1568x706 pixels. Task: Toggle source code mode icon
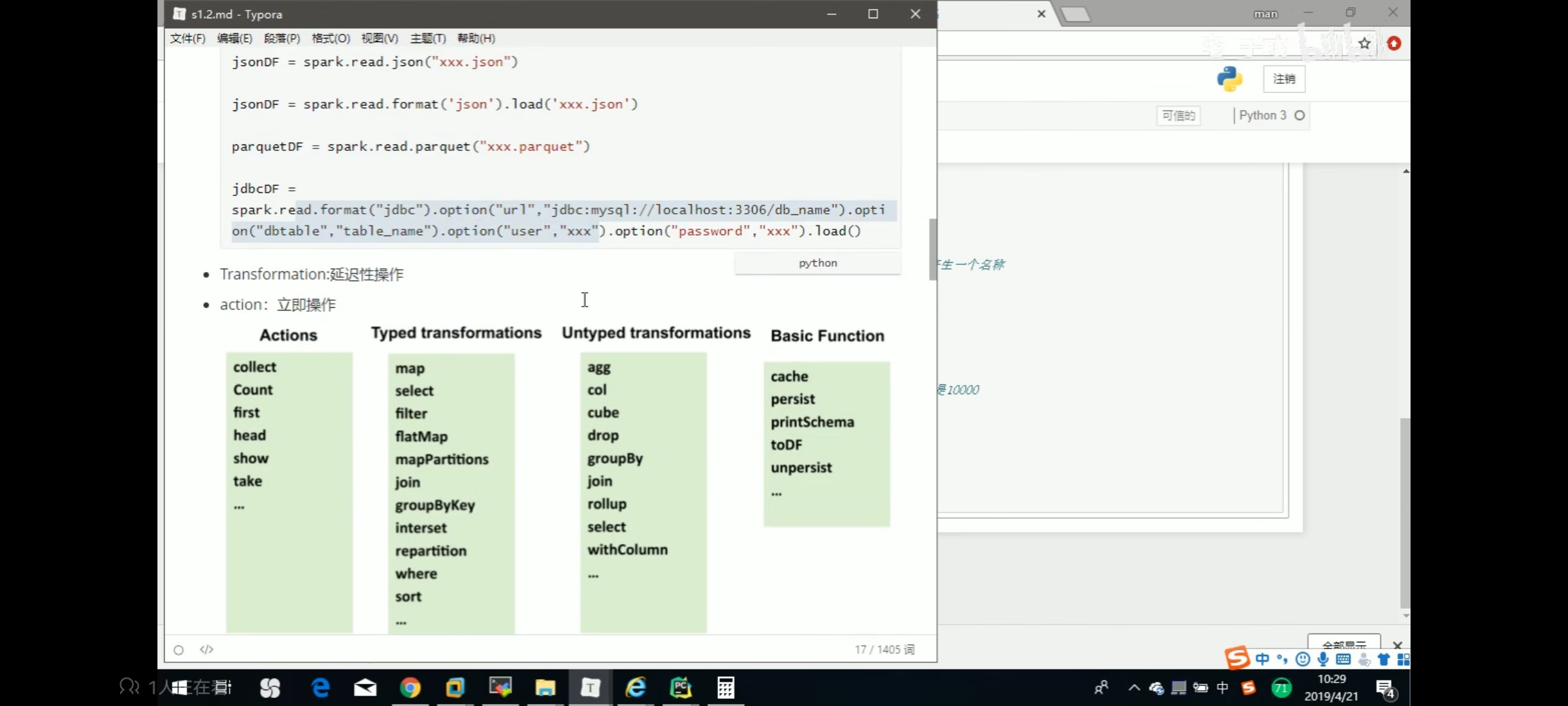[x=206, y=650]
